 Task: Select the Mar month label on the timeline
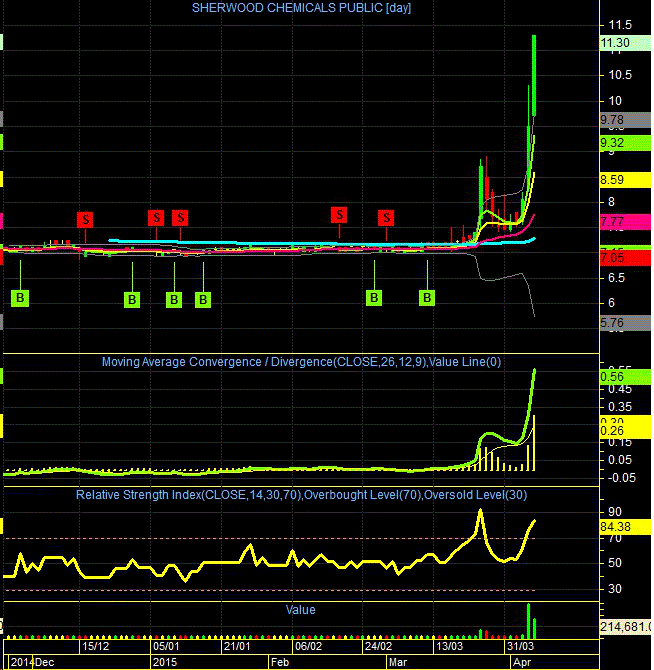tap(398, 662)
